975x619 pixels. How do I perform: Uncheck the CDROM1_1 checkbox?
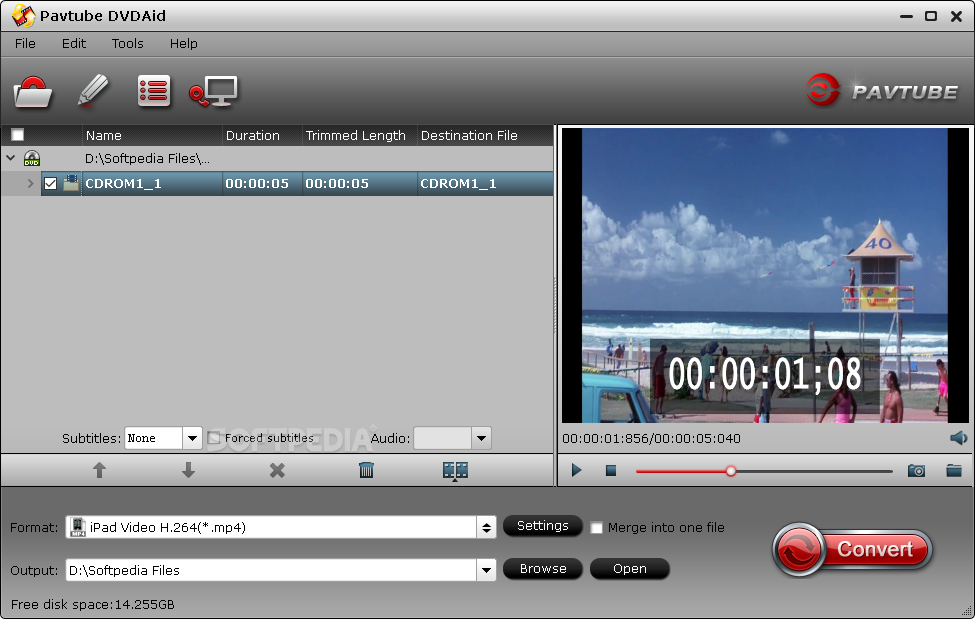point(50,184)
